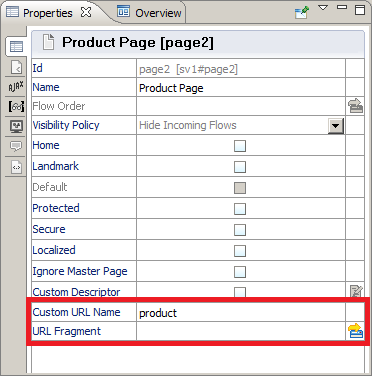Select the Id value 'page2 [sv1#page2]'
This screenshot has width=372, height=376.
pyautogui.click(x=188, y=69)
